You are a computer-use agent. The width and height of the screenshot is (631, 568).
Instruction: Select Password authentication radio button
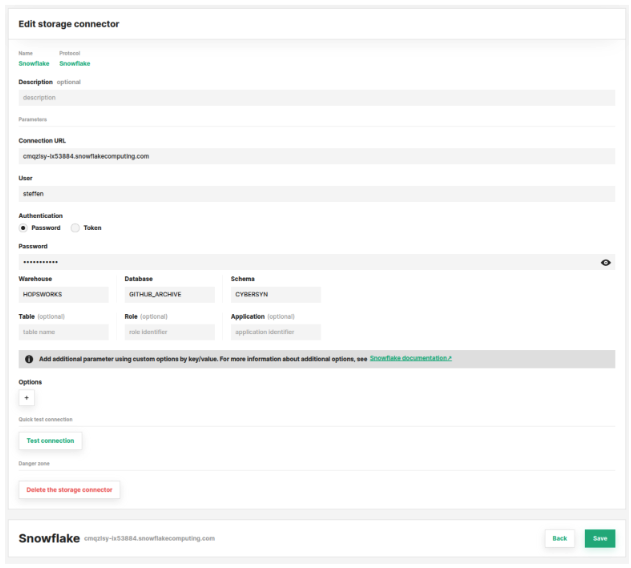23,228
